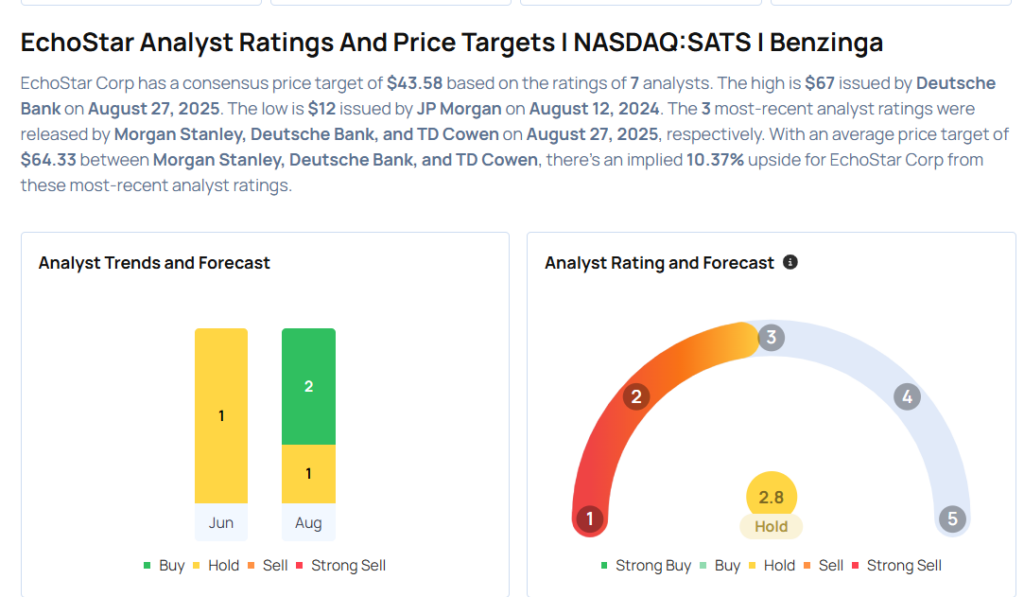1024x597 pixels.
Task: Select the Aug axis label
Action: [308, 523]
